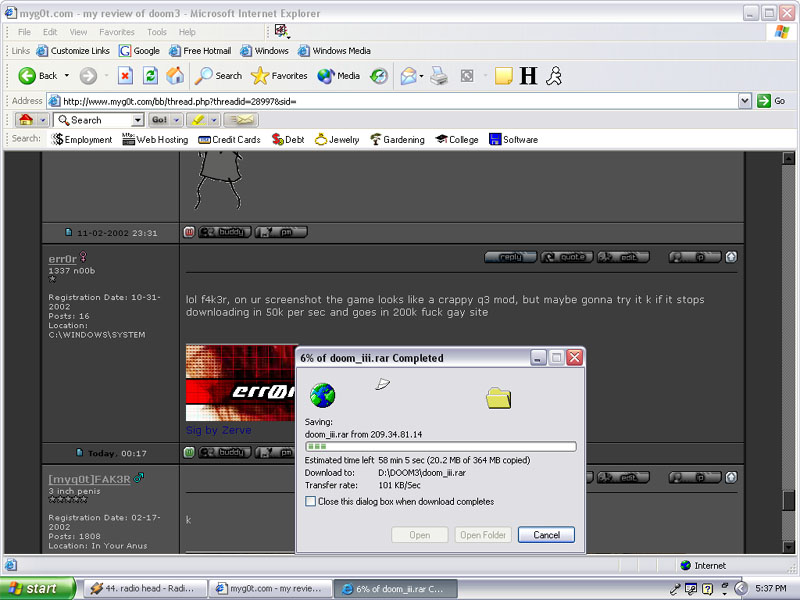Open the Favorites star pane
Viewport: 800px width, 600px height.
point(279,76)
